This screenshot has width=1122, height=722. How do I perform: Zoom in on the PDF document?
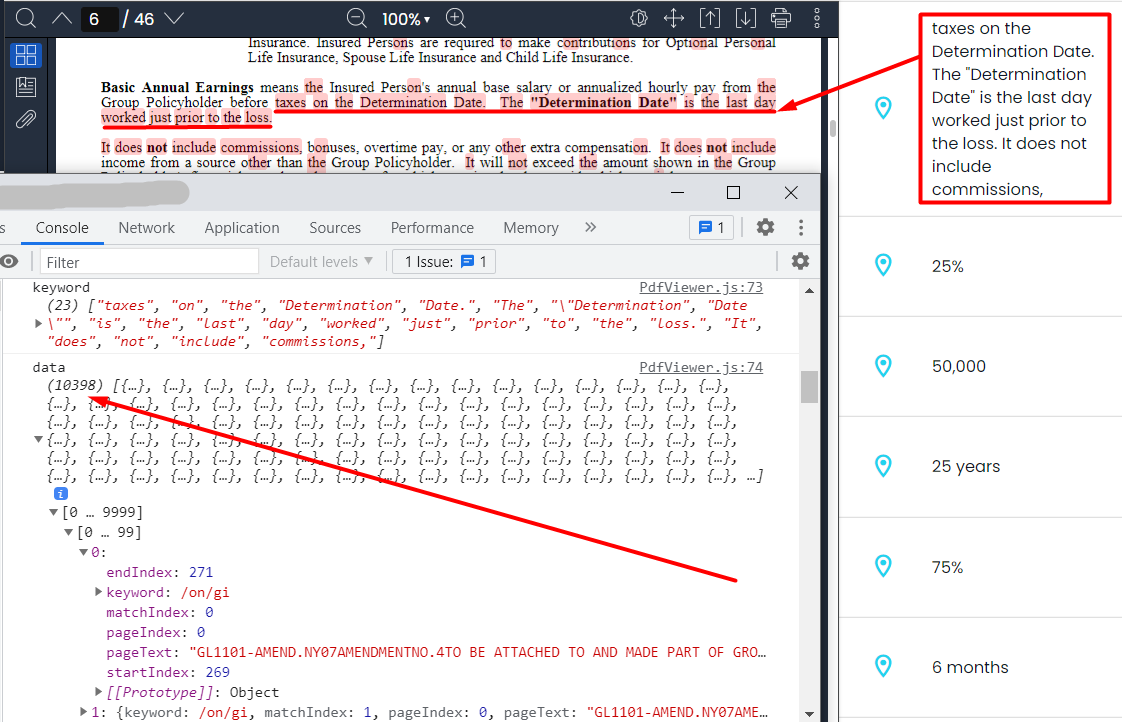pos(454,18)
